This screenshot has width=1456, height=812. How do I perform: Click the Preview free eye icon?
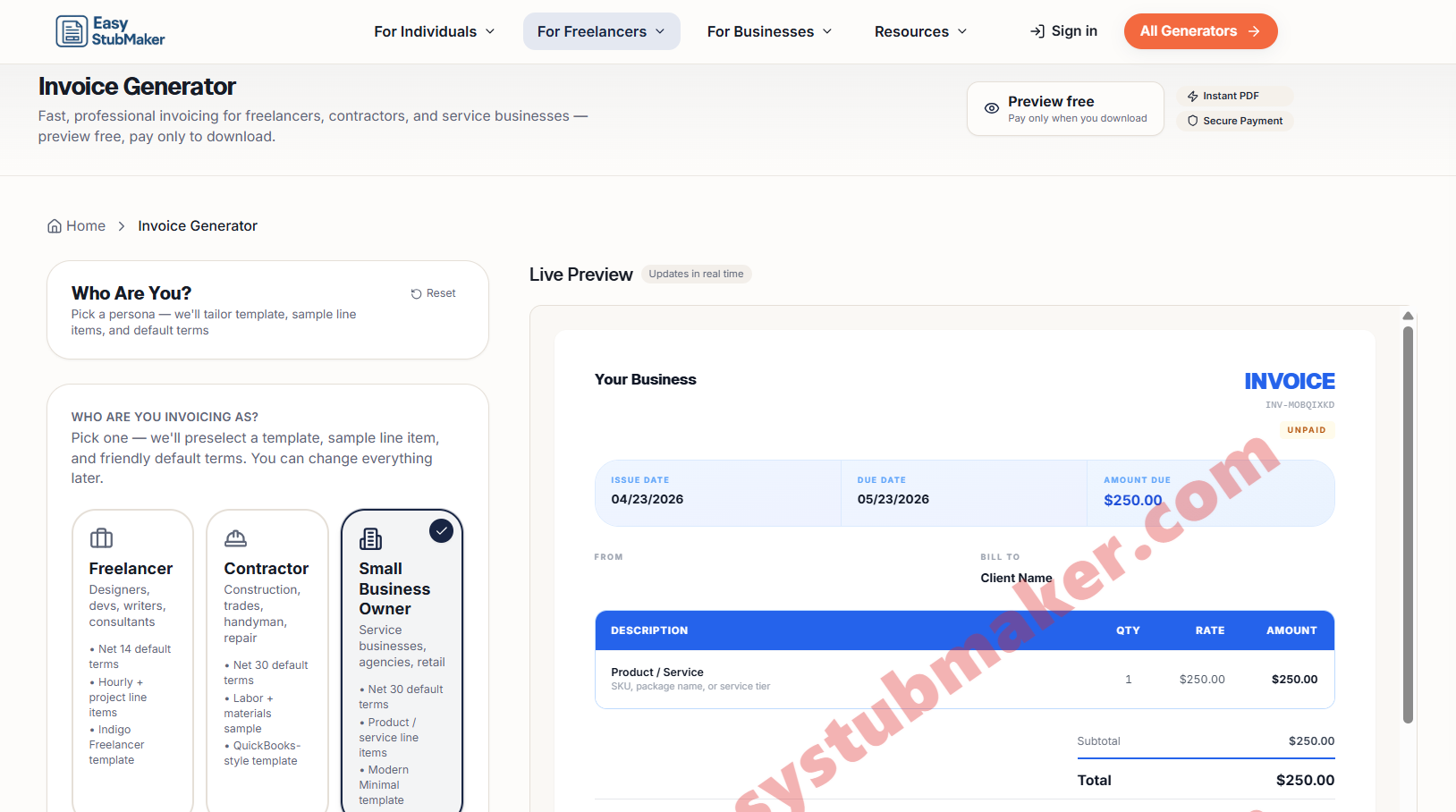click(992, 108)
